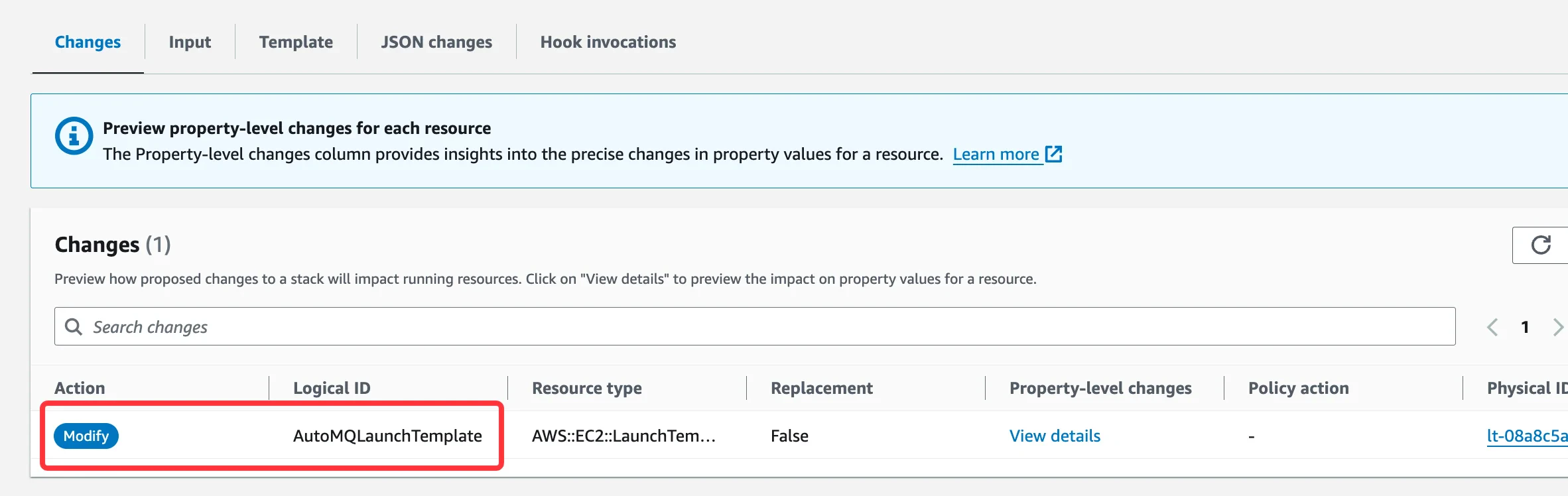
Task: Click the Replacement column header
Action: tap(822, 388)
